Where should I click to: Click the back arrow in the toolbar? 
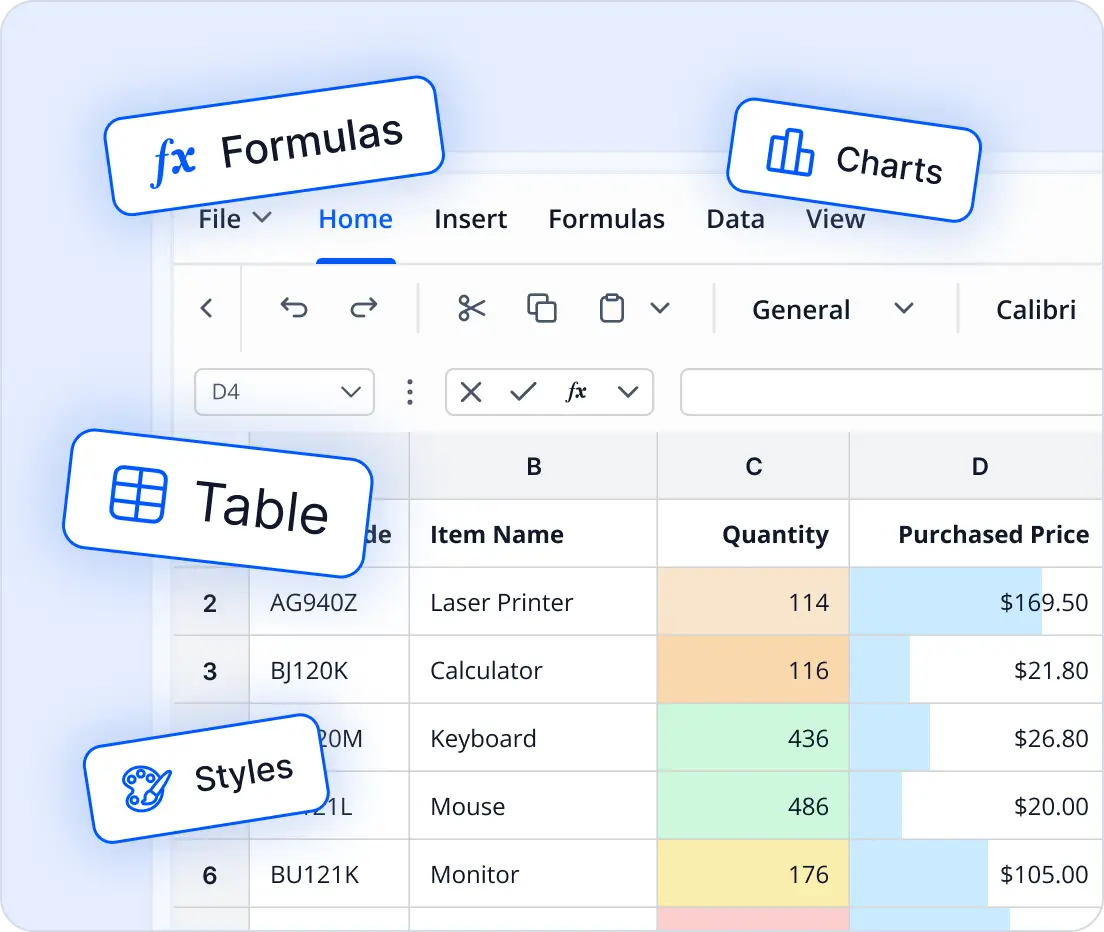[x=207, y=309]
